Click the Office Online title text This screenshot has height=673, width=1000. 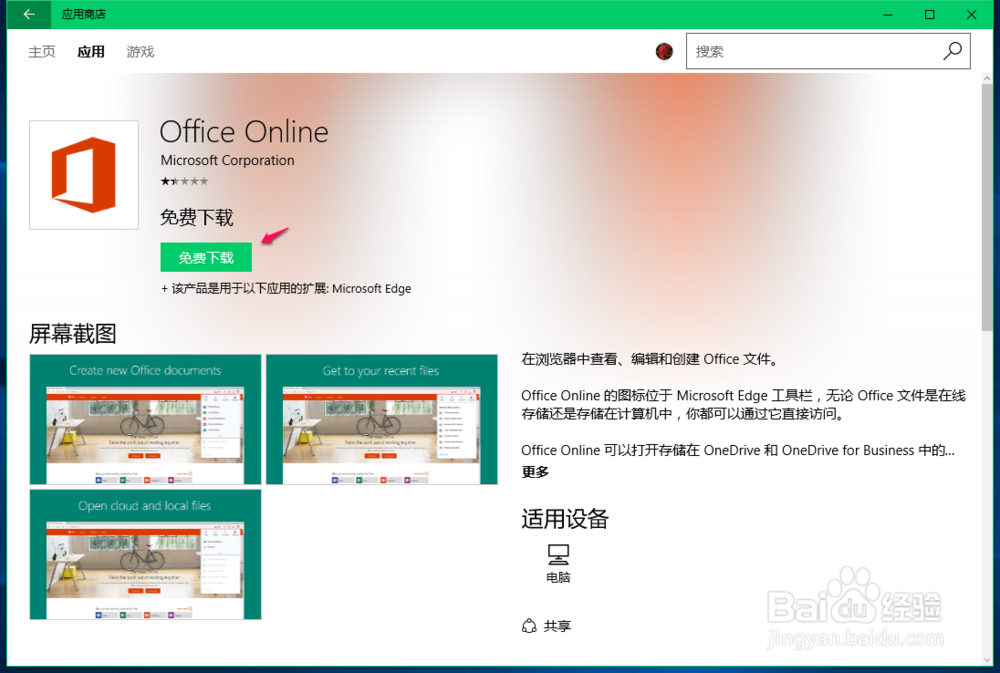pyautogui.click(x=244, y=132)
